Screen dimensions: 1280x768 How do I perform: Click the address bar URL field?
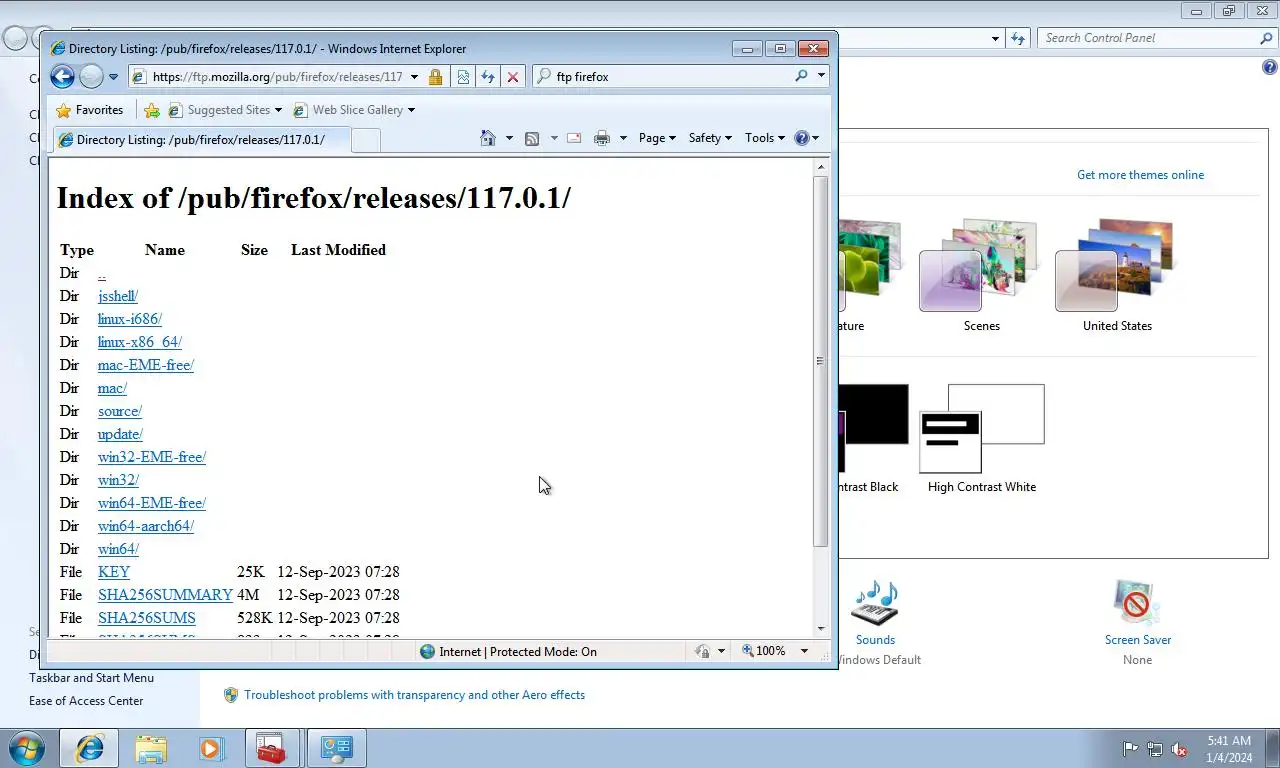[x=277, y=77]
